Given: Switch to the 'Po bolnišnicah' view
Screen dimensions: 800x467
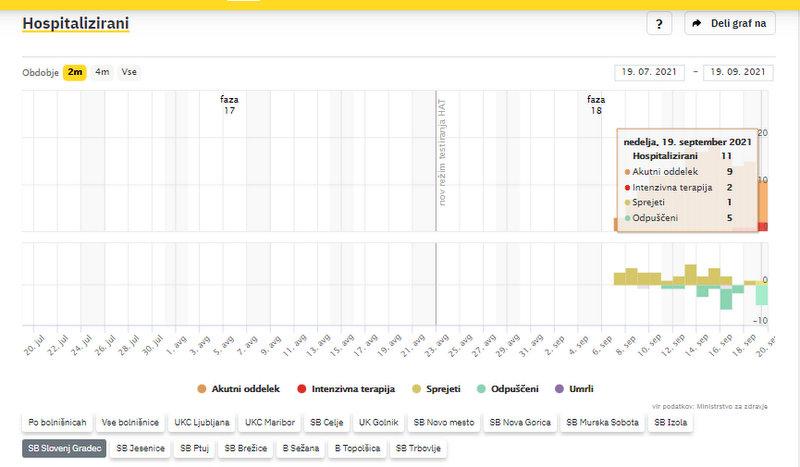Looking at the screenshot, I should 55,423.
